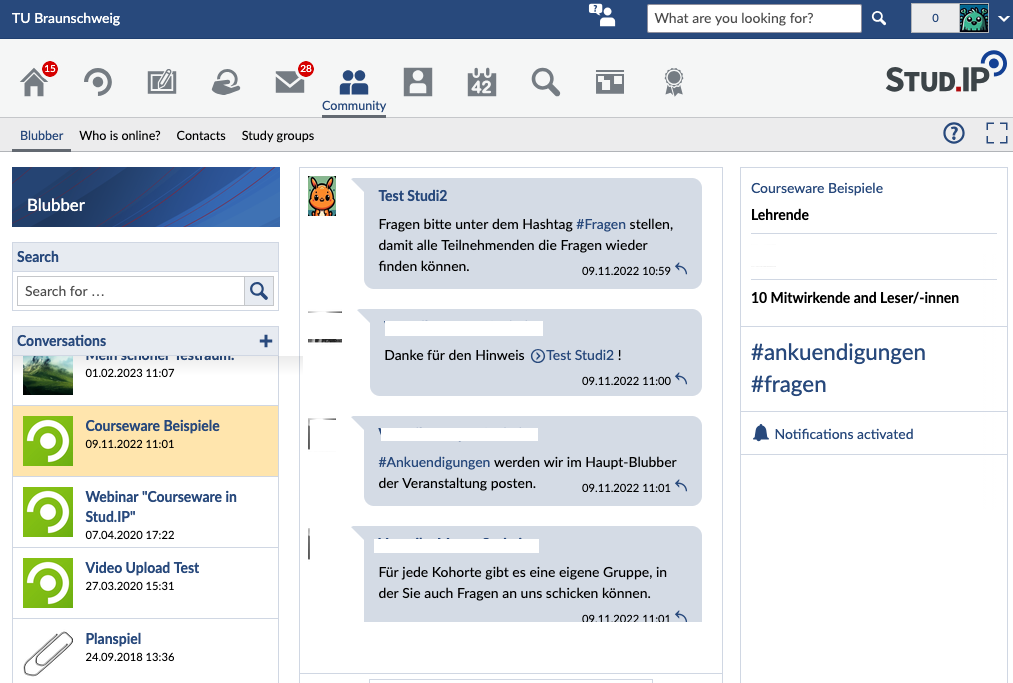Open the Planner calendar icon

481,82
